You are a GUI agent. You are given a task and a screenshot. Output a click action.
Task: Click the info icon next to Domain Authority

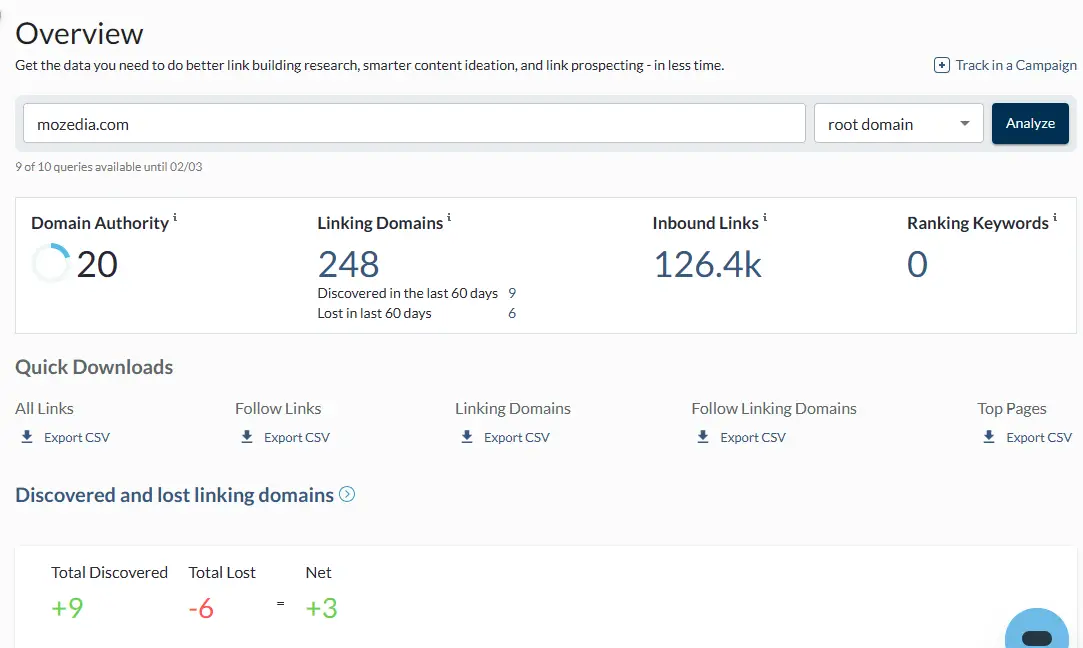(x=172, y=216)
